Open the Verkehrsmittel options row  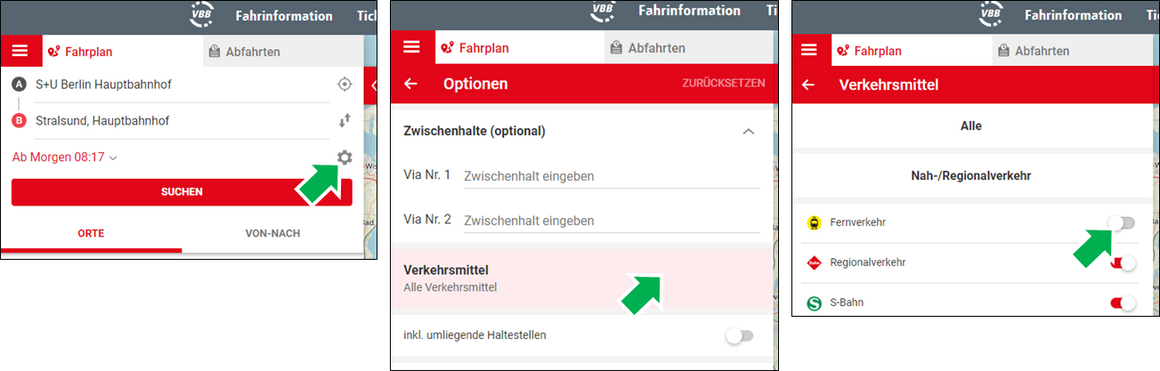[582, 278]
